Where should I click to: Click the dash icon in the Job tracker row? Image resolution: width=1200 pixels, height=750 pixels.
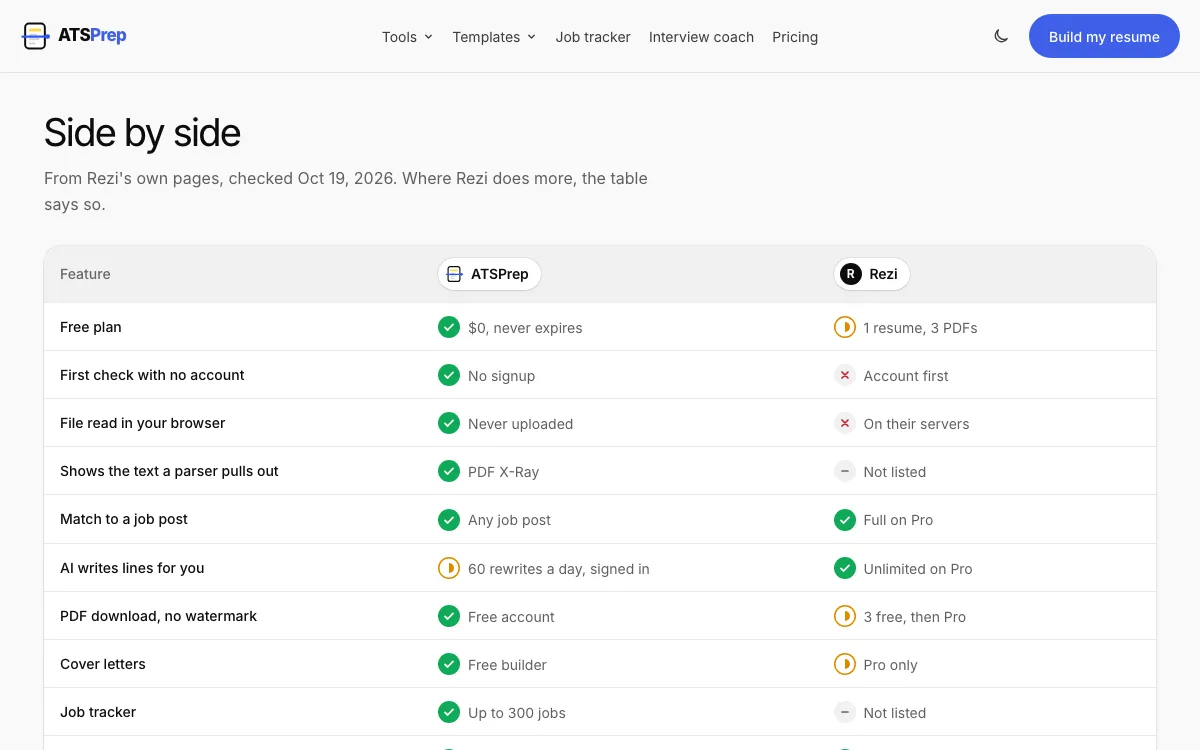click(845, 712)
